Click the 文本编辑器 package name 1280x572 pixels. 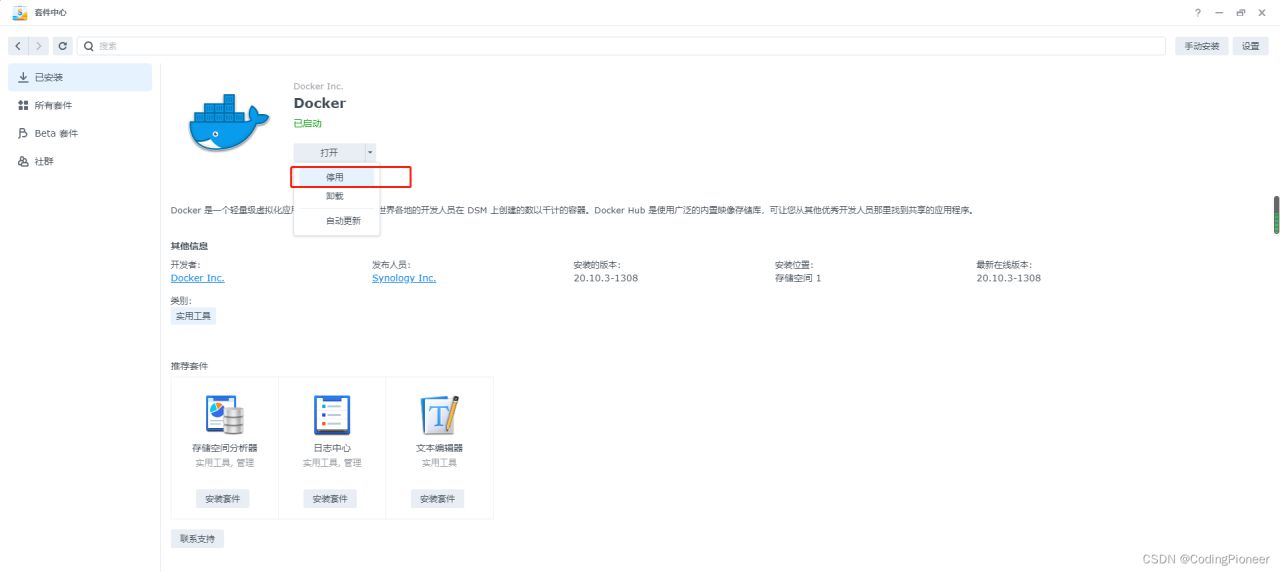point(439,448)
